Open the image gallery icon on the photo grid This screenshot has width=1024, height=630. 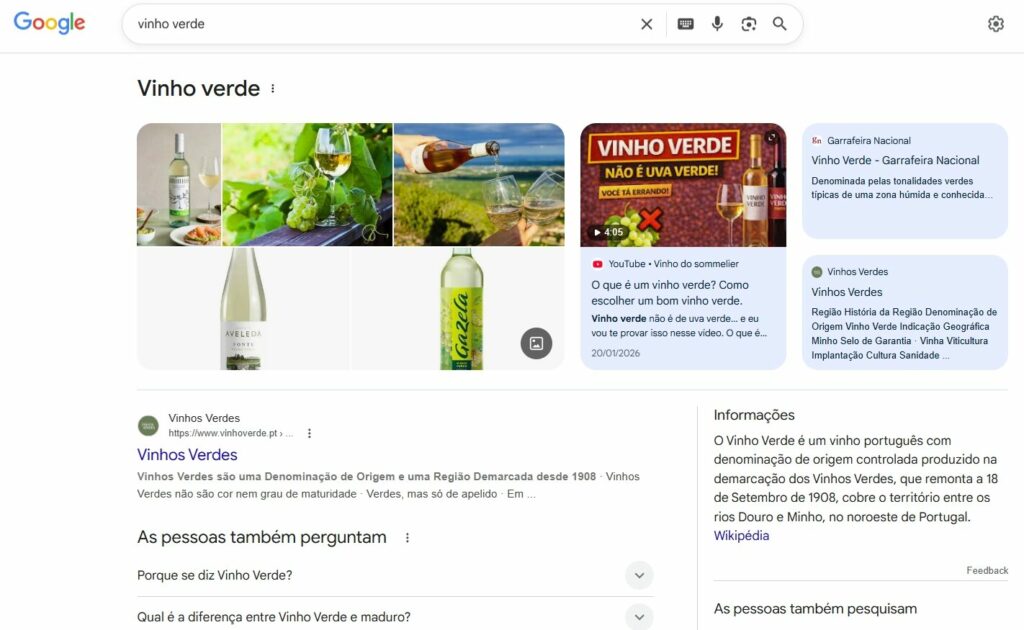pos(536,343)
